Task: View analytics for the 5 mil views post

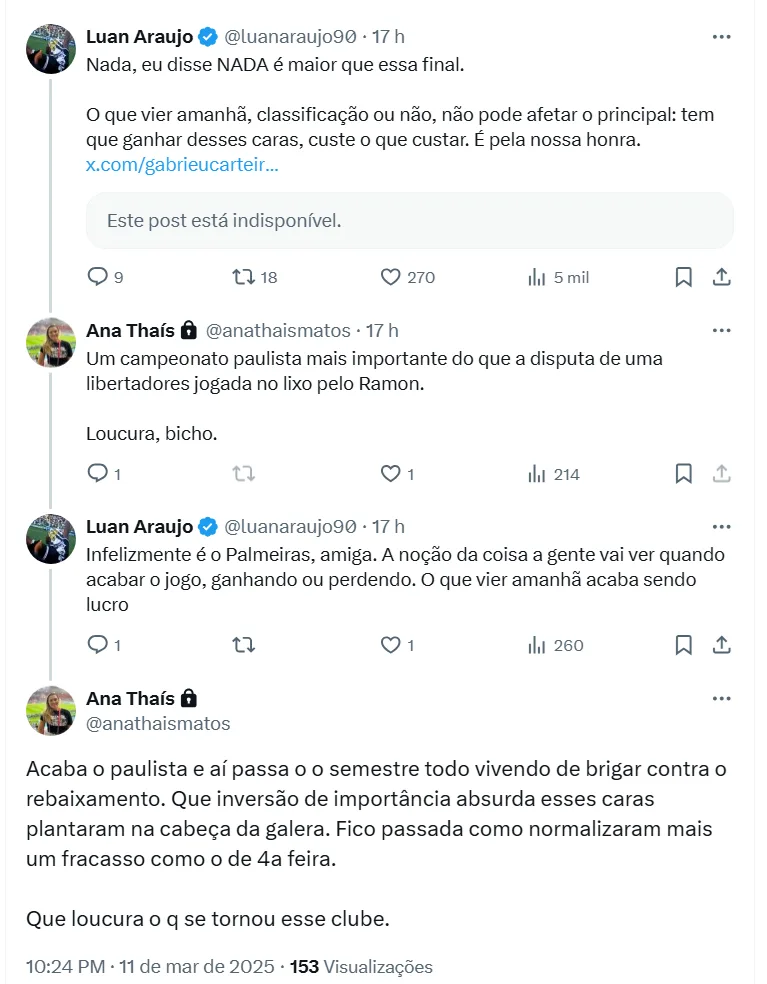Action: coord(537,277)
